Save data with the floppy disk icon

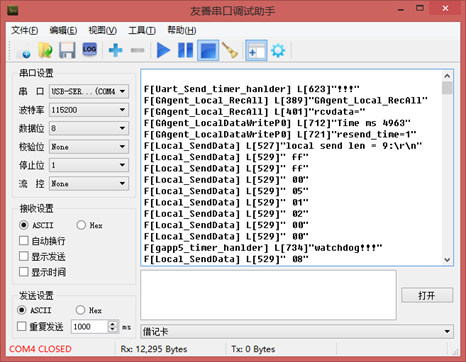(x=67, y=50)
